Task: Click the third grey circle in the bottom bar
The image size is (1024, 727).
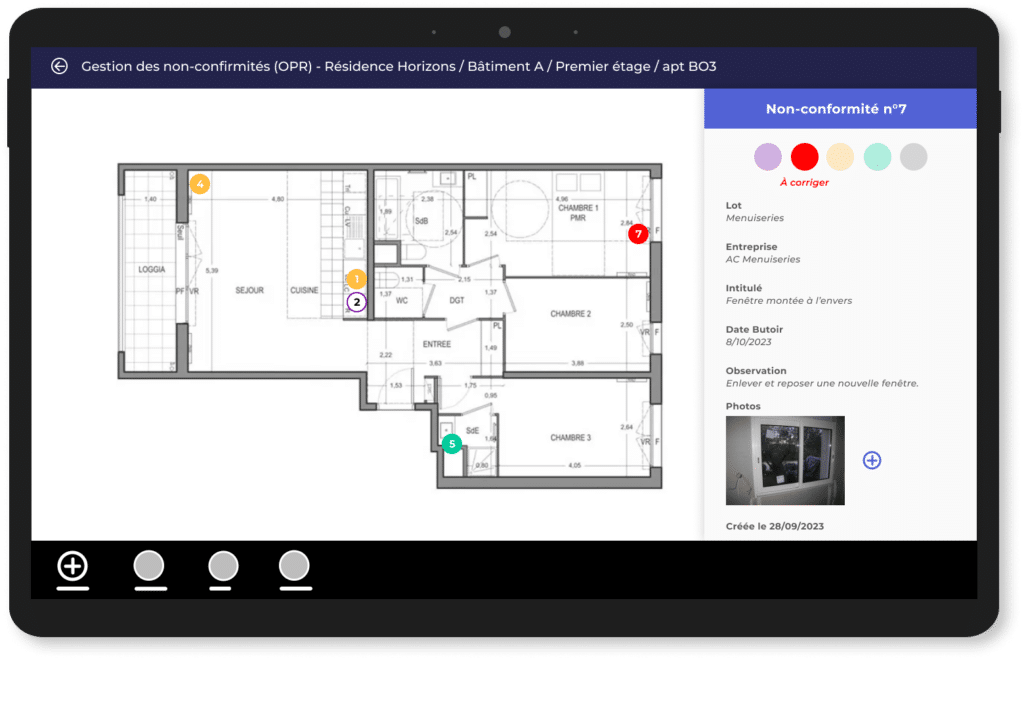Action: 295,566
